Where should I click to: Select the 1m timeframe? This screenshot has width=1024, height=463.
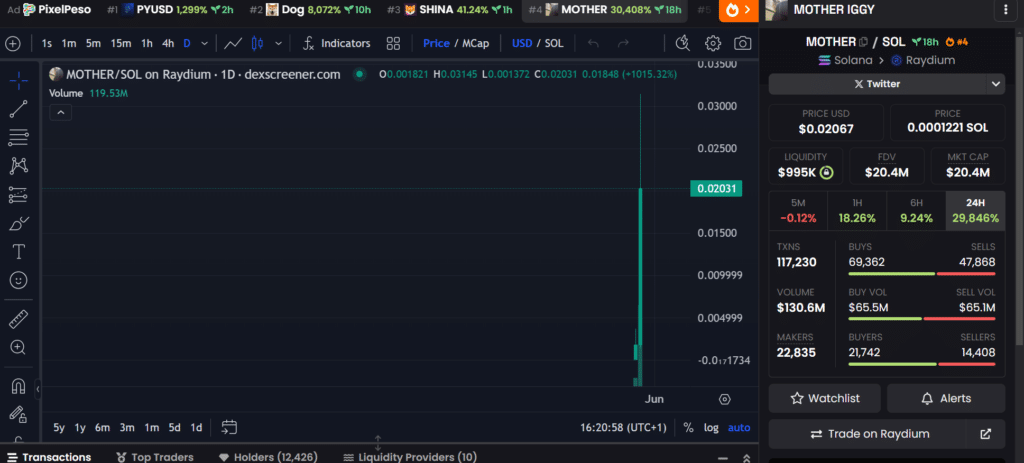tap(69, 44)
